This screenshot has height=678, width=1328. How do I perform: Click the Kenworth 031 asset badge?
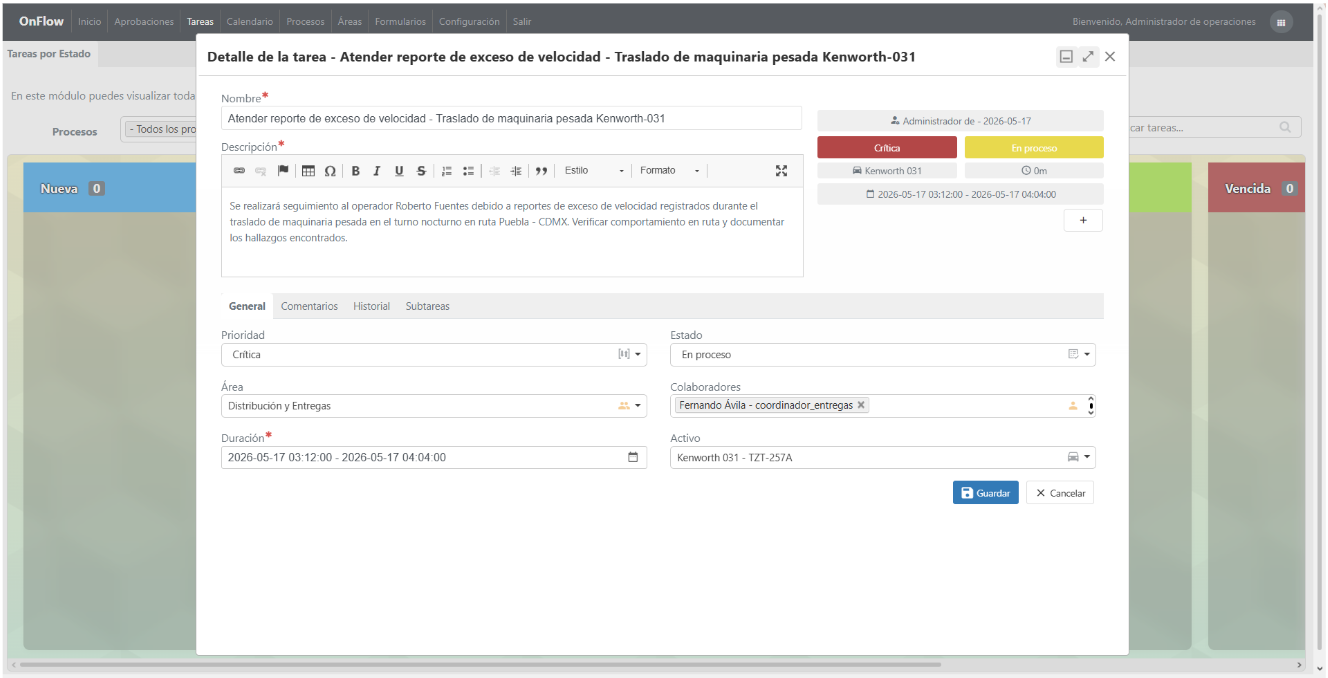[887, 171]
